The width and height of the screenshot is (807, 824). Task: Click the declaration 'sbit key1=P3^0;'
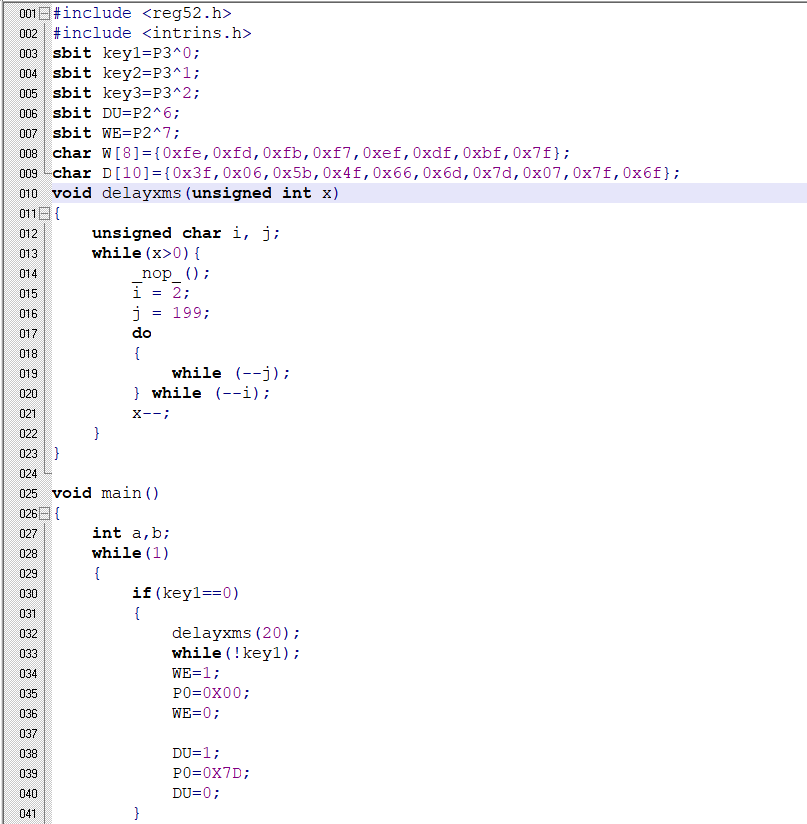pos(126,53)
